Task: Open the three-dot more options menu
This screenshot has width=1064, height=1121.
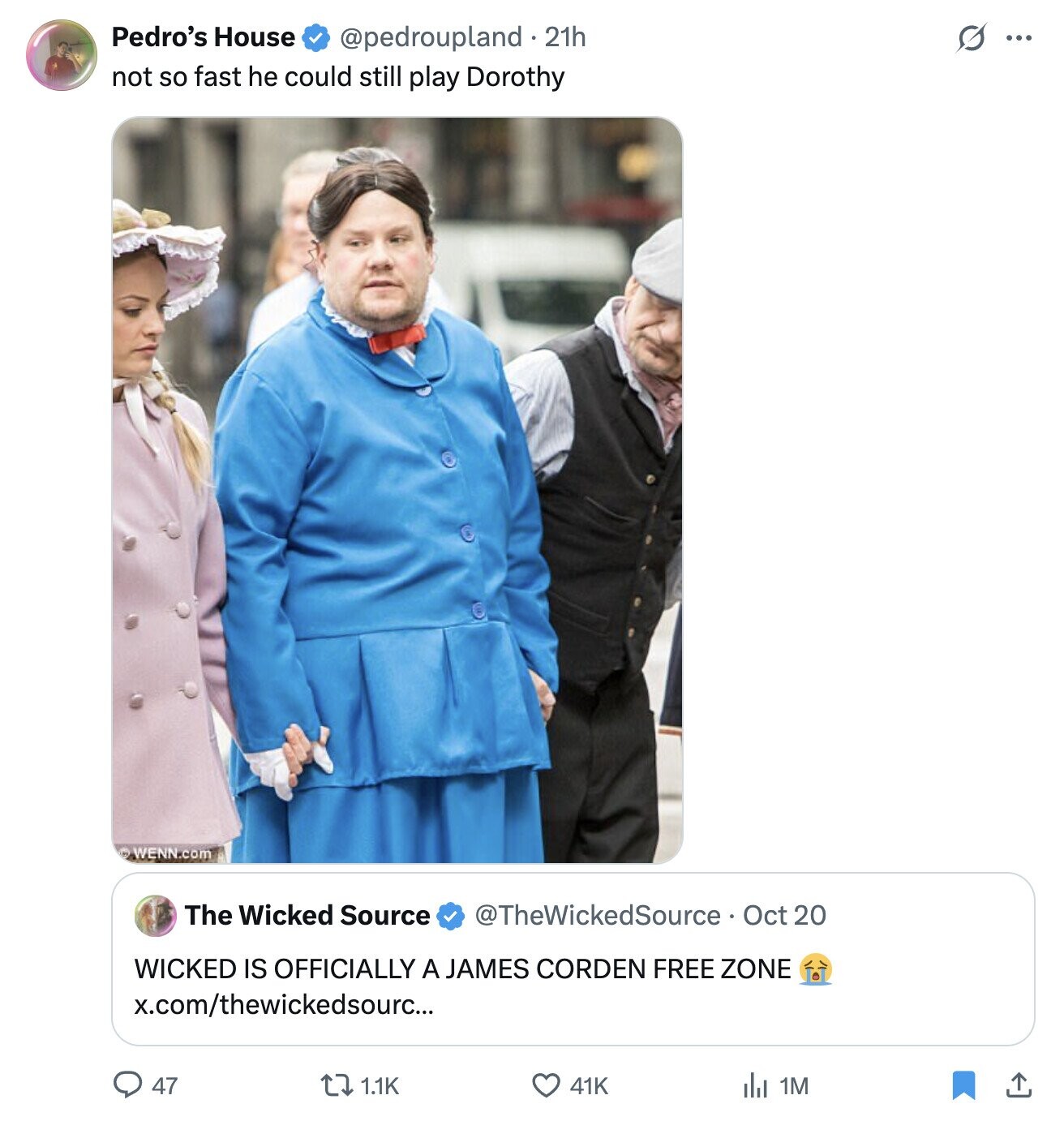Action: tap(1019, 37)
